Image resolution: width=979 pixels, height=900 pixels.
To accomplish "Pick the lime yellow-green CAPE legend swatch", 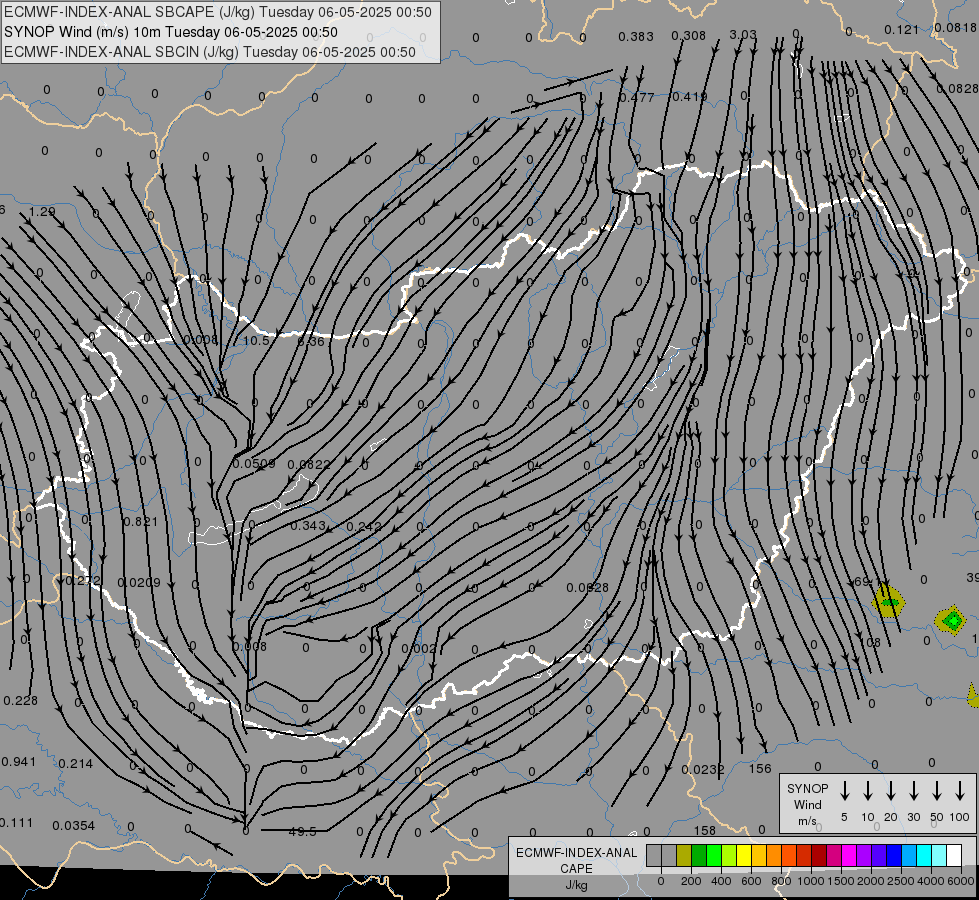I will coord(729,856).
